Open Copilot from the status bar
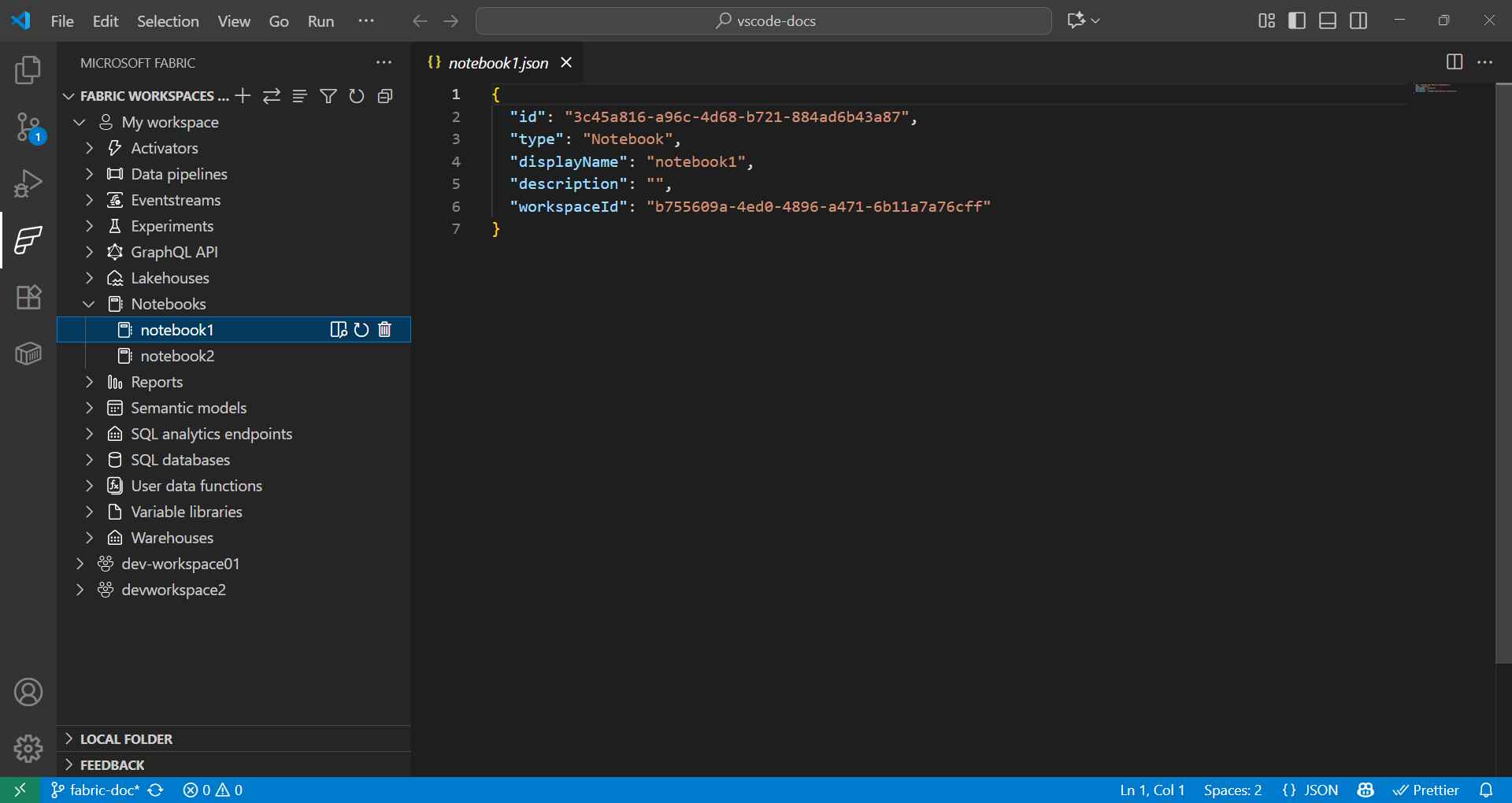1512x803 pixels. tap(1366, 790)
